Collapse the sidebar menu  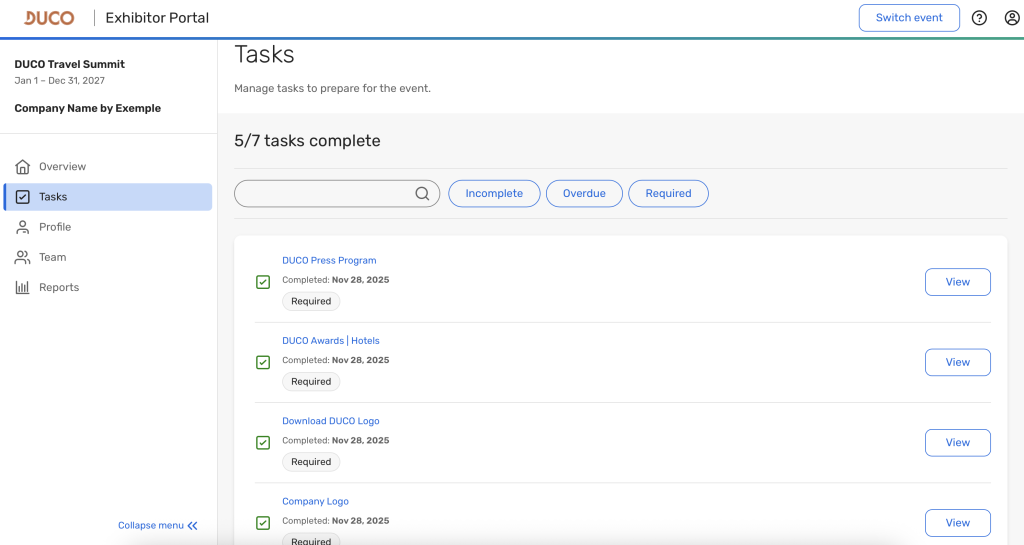158,525
